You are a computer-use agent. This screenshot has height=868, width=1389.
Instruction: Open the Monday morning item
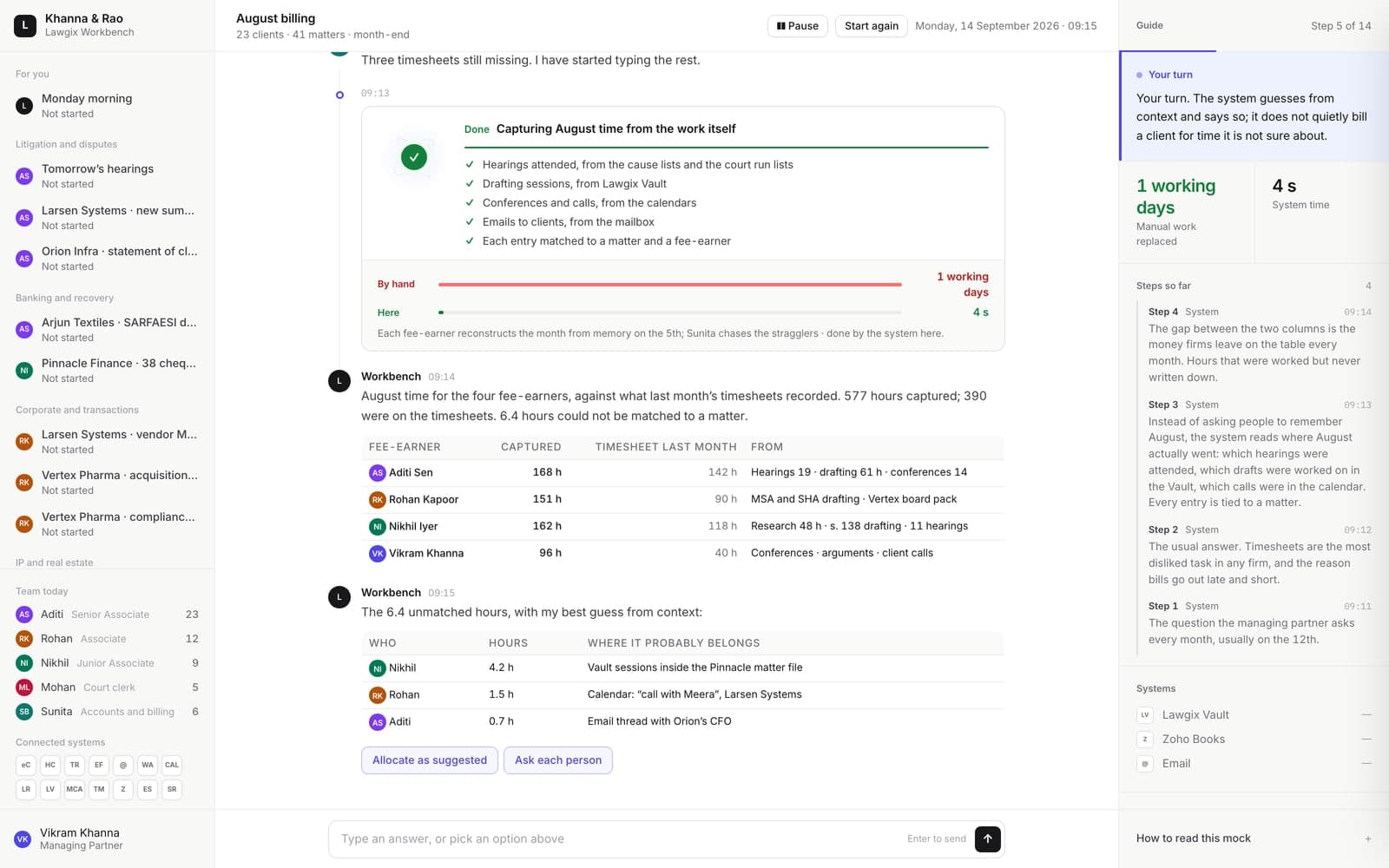[108, 106]
